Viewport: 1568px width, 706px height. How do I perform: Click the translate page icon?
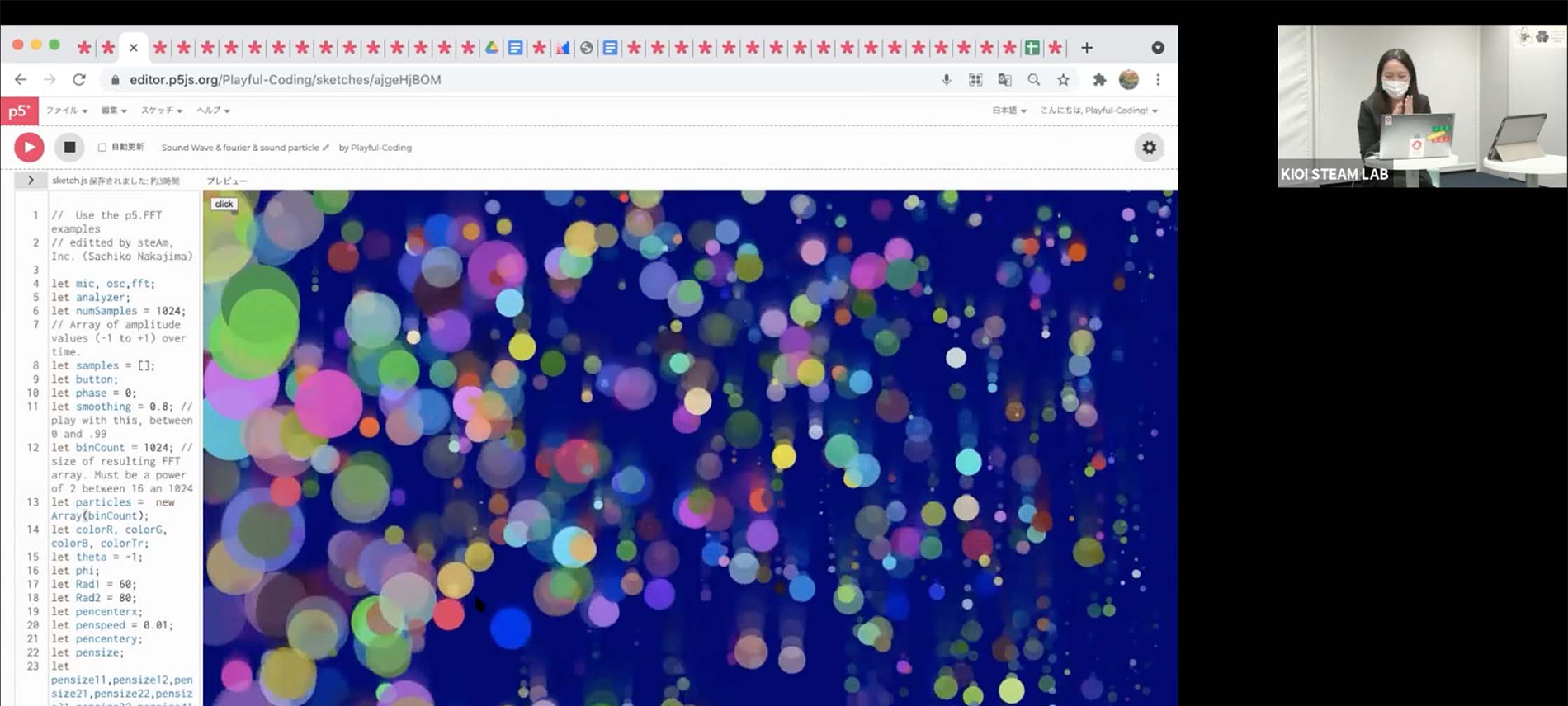(1004, 80)
